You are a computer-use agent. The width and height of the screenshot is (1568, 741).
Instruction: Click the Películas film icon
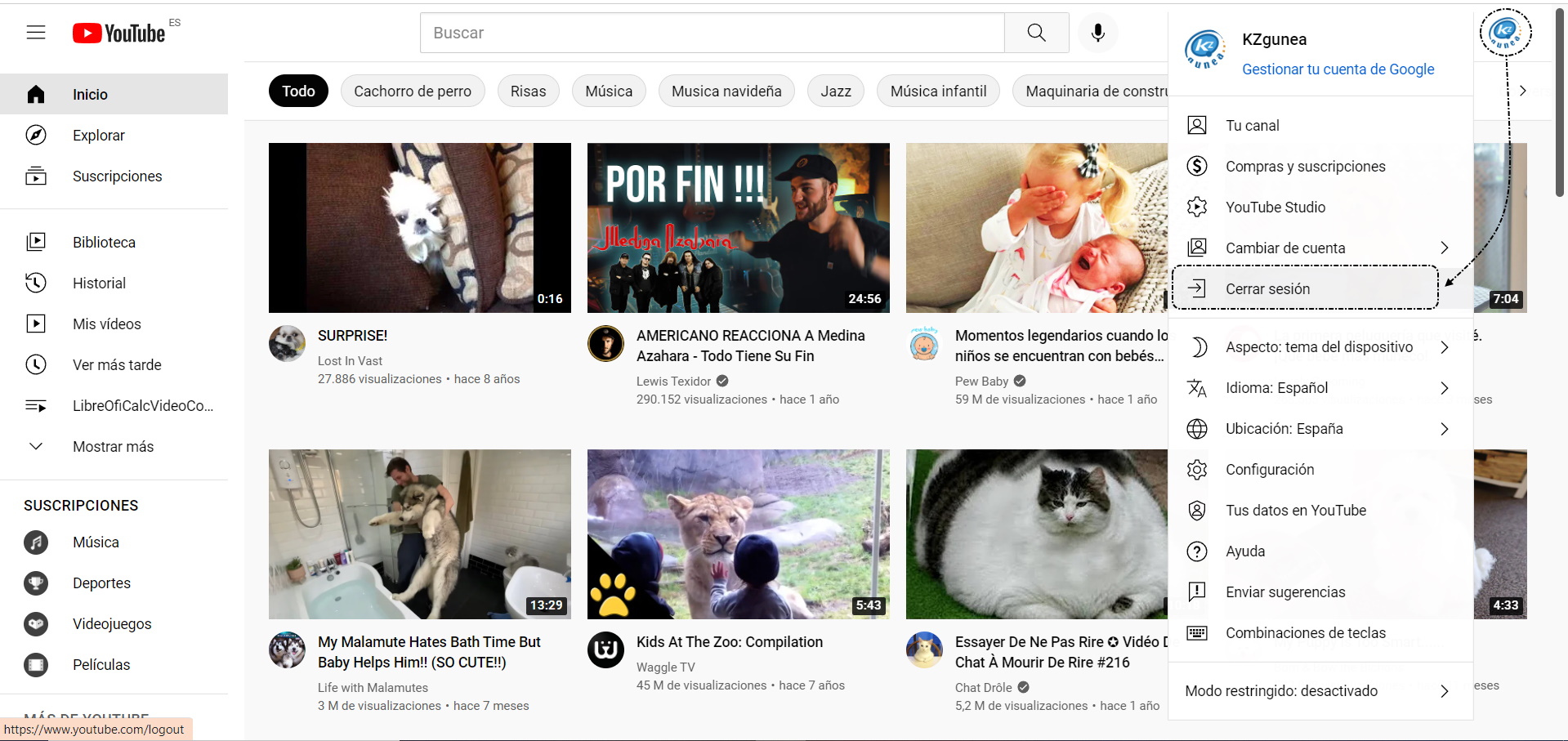[36, 664]
